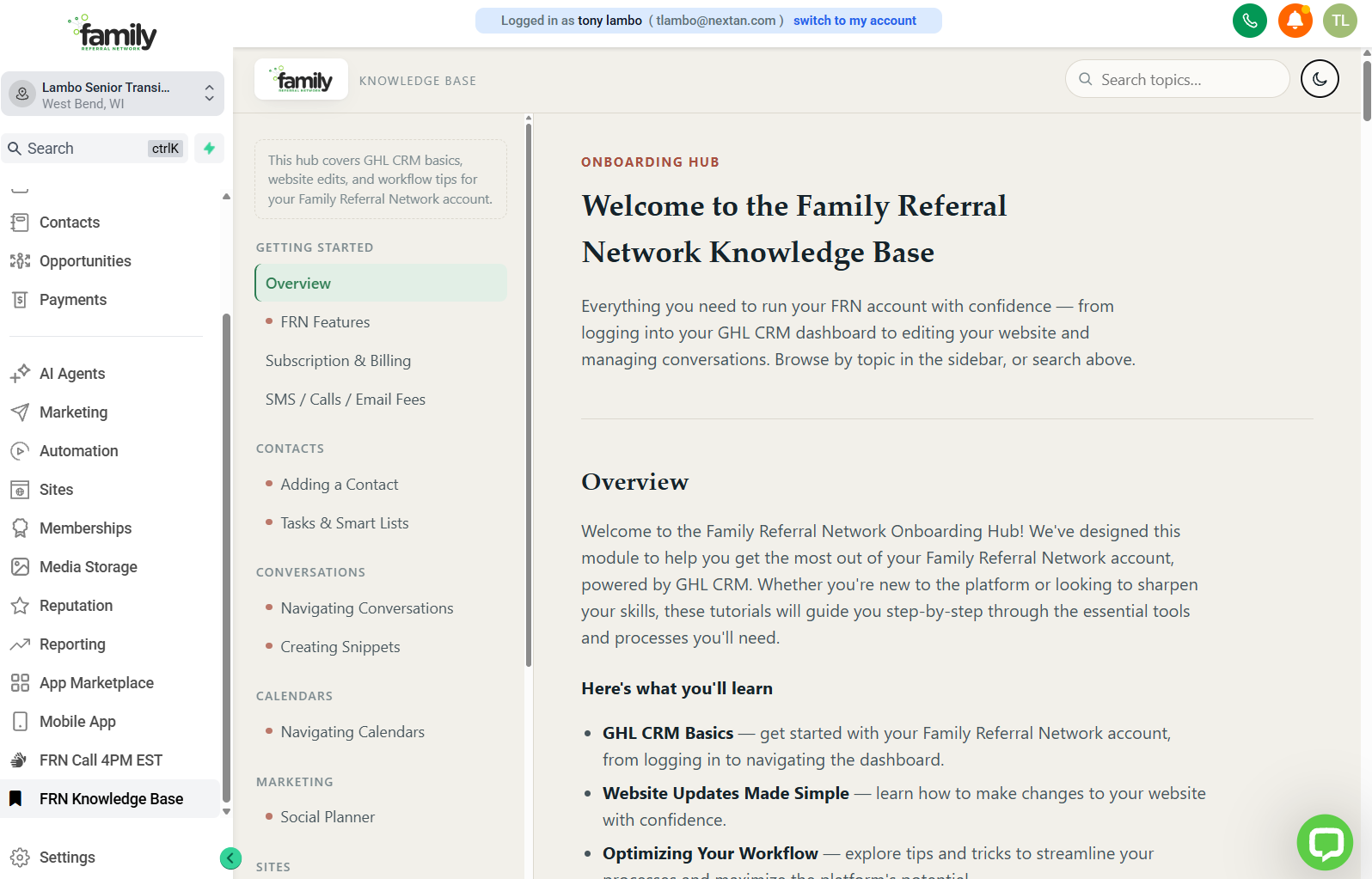Expand the Lambo Senior Transi... location switcher
Screen dimensions: 1372x879
coord(112,94)
